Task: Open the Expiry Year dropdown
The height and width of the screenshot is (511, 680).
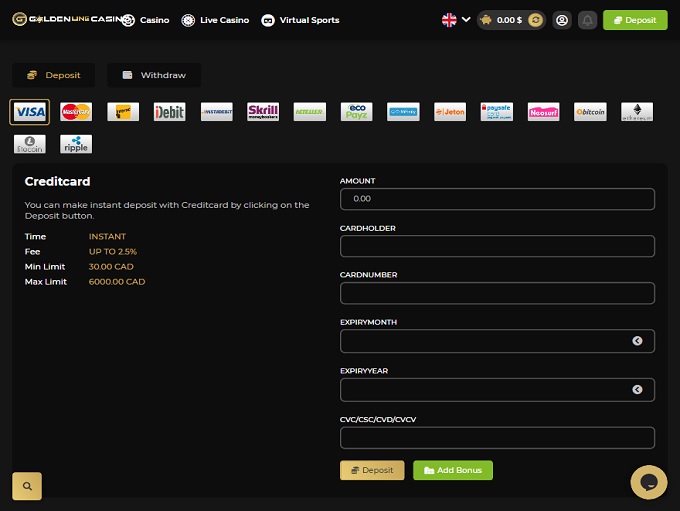Action: pos(497,389)
